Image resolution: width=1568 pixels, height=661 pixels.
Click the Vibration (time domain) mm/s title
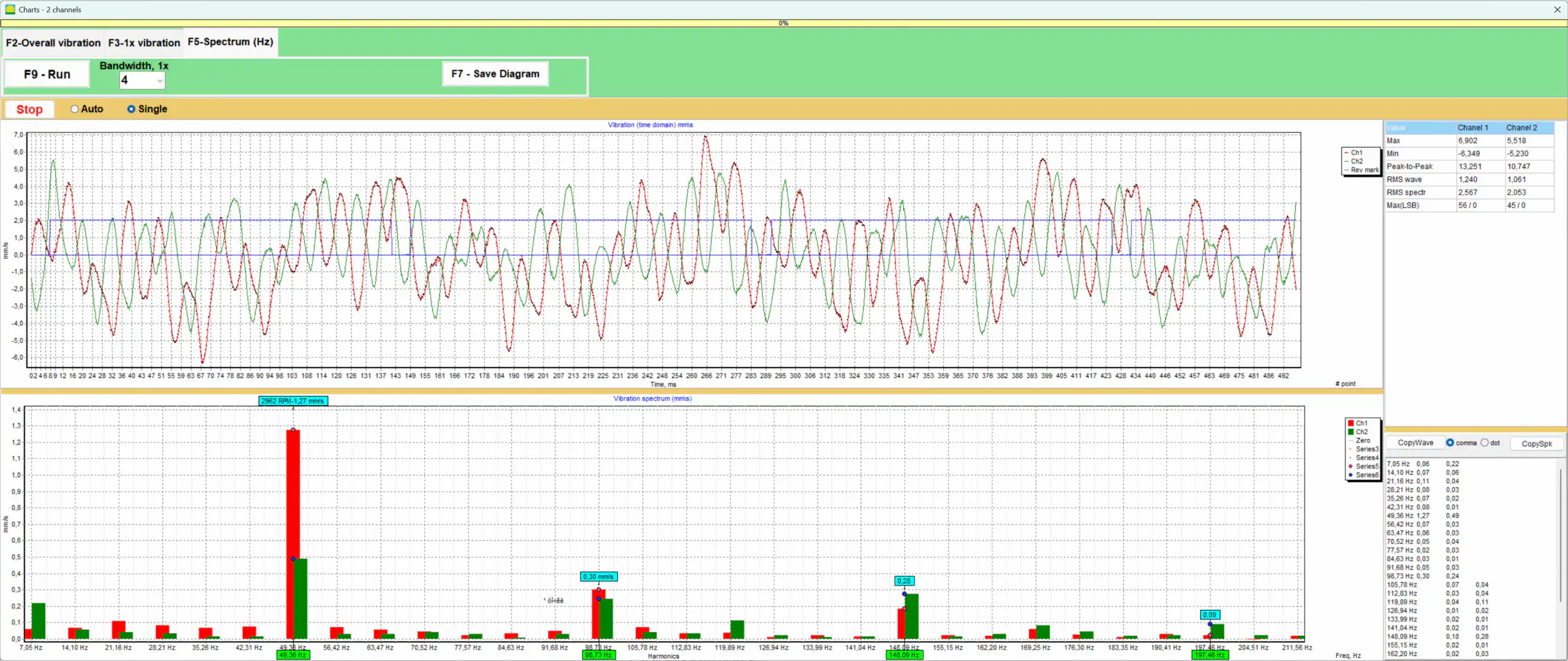650,125
